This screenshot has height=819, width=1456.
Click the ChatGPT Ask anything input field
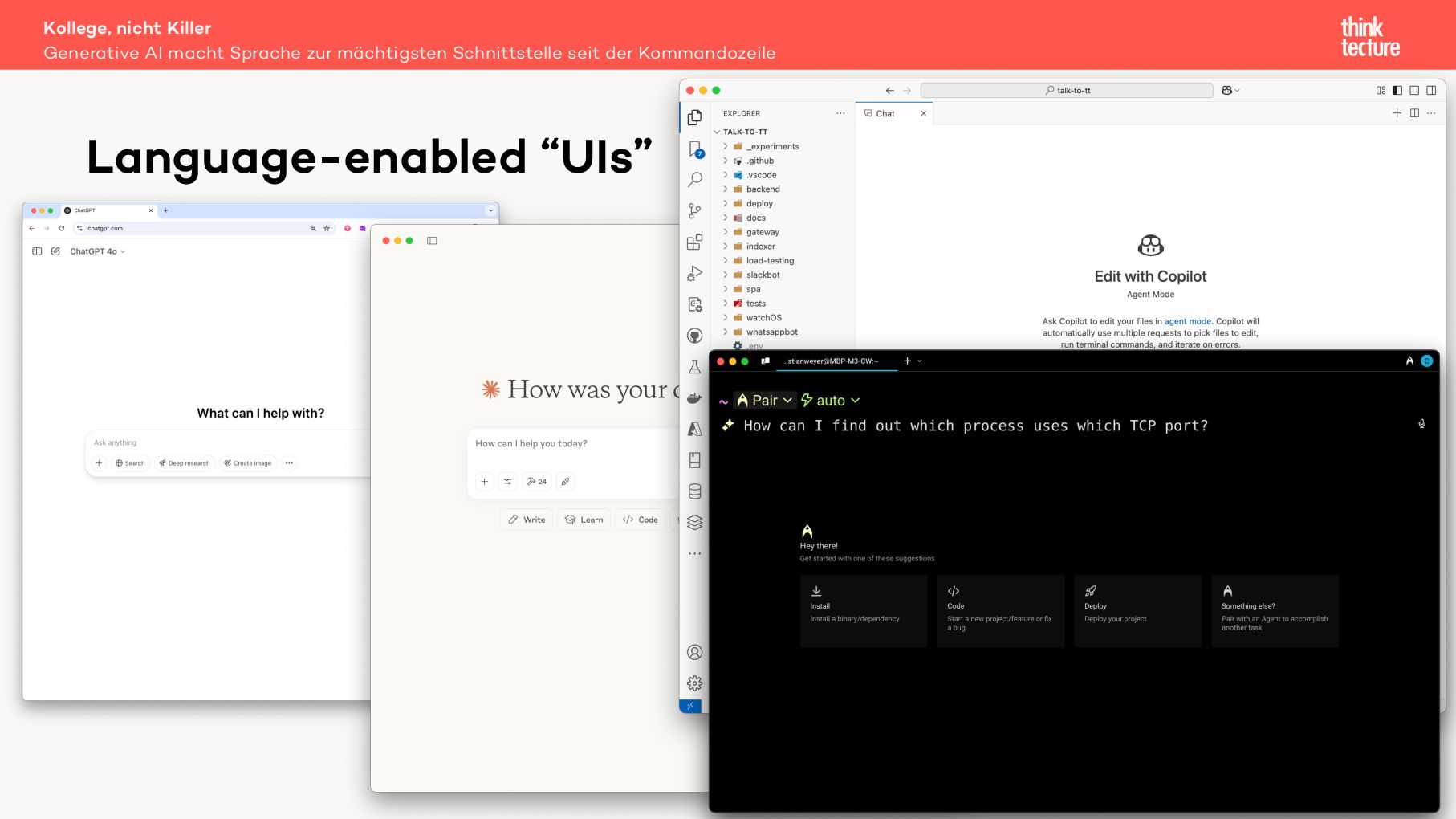229,442
